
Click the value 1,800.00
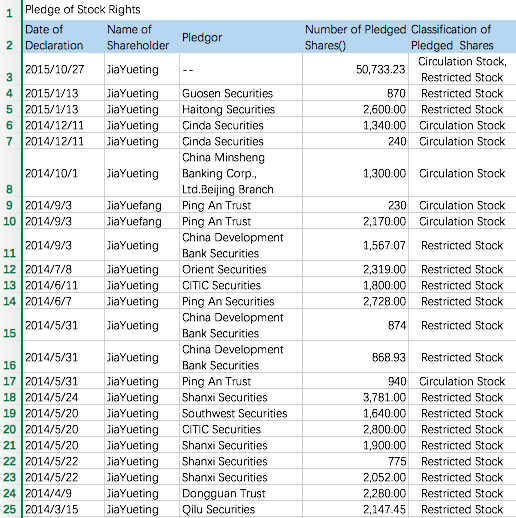(384, 285)
